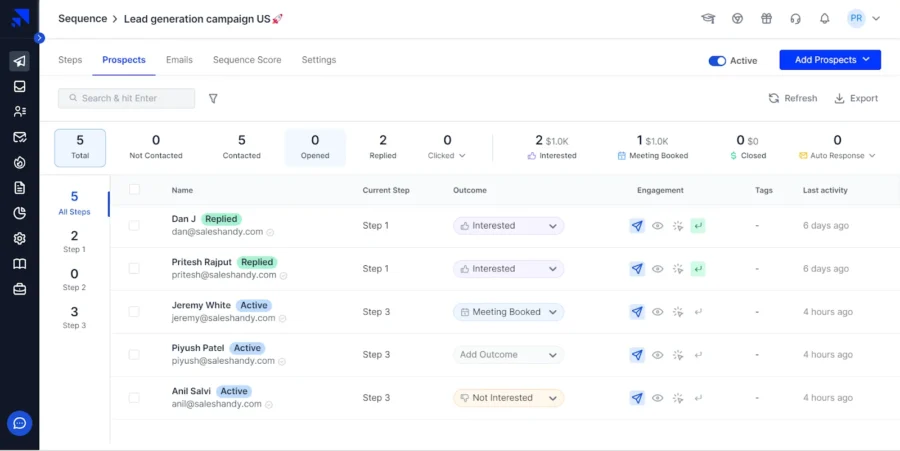Click click-tracking icon in Pritesh Rajput row

[678, 269]
